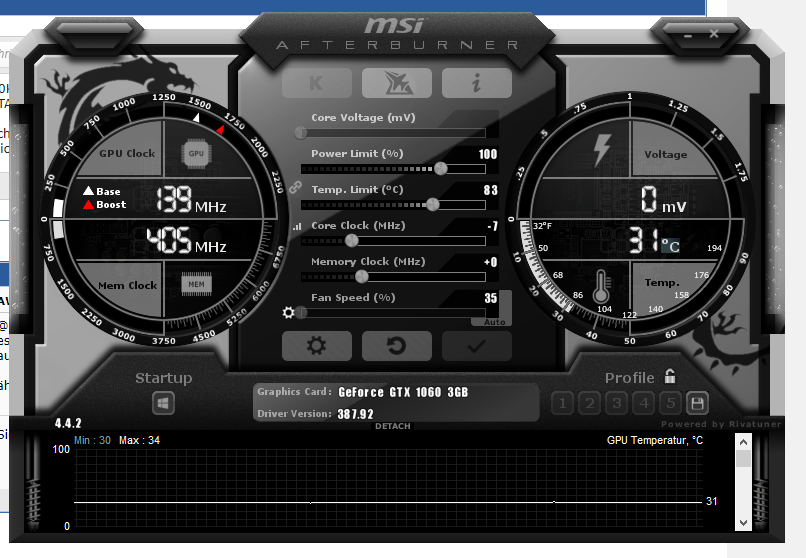
Task: Click the Fan Speed slider handle
Action: (301, 312)
